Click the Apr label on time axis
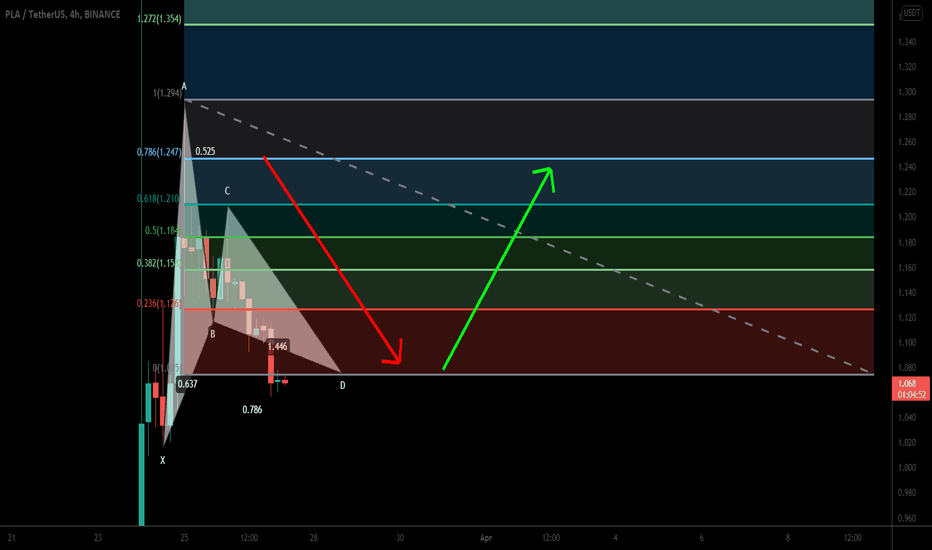 pyautogui.click(x=486, y=538)
